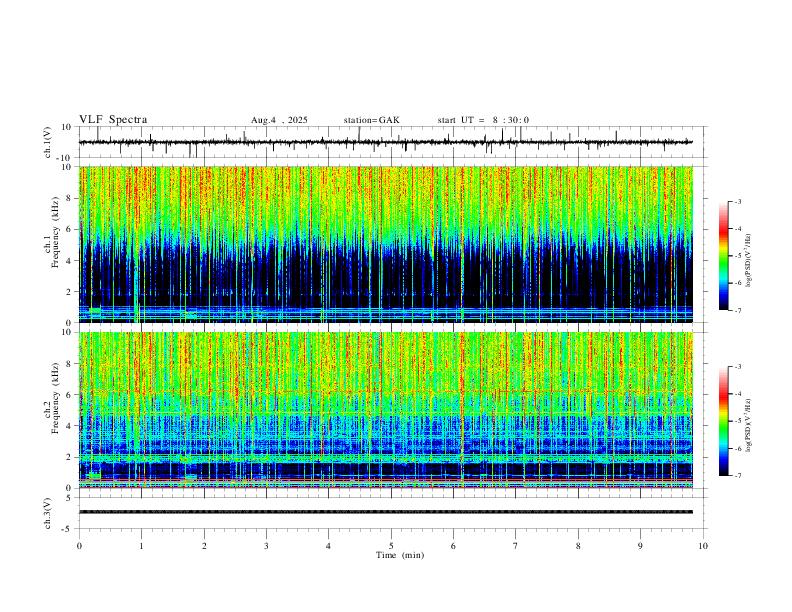Click the time axis end tick label "10"
792x612 pixels.
coord(703,546)
